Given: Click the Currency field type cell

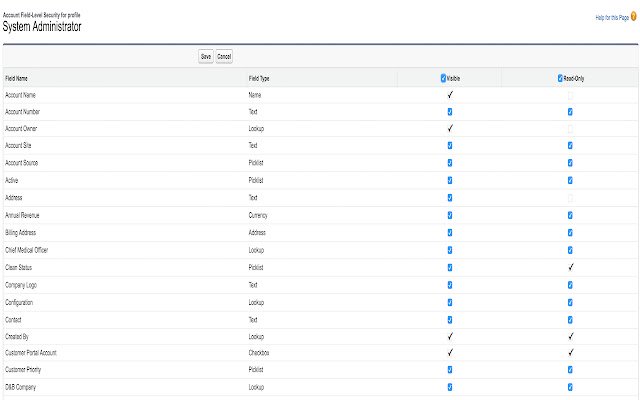Looking at the screenshot, I should [258, 215].
